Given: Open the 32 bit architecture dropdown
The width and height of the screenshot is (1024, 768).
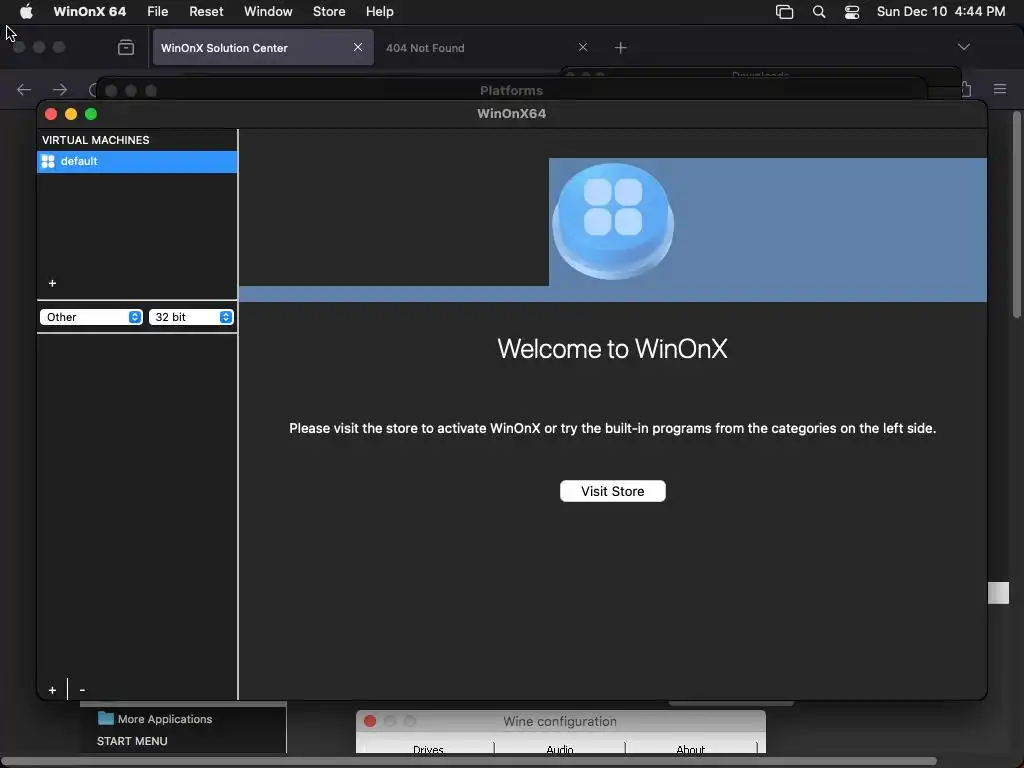Looking at the screenshot, I should (x=191, y=317).
